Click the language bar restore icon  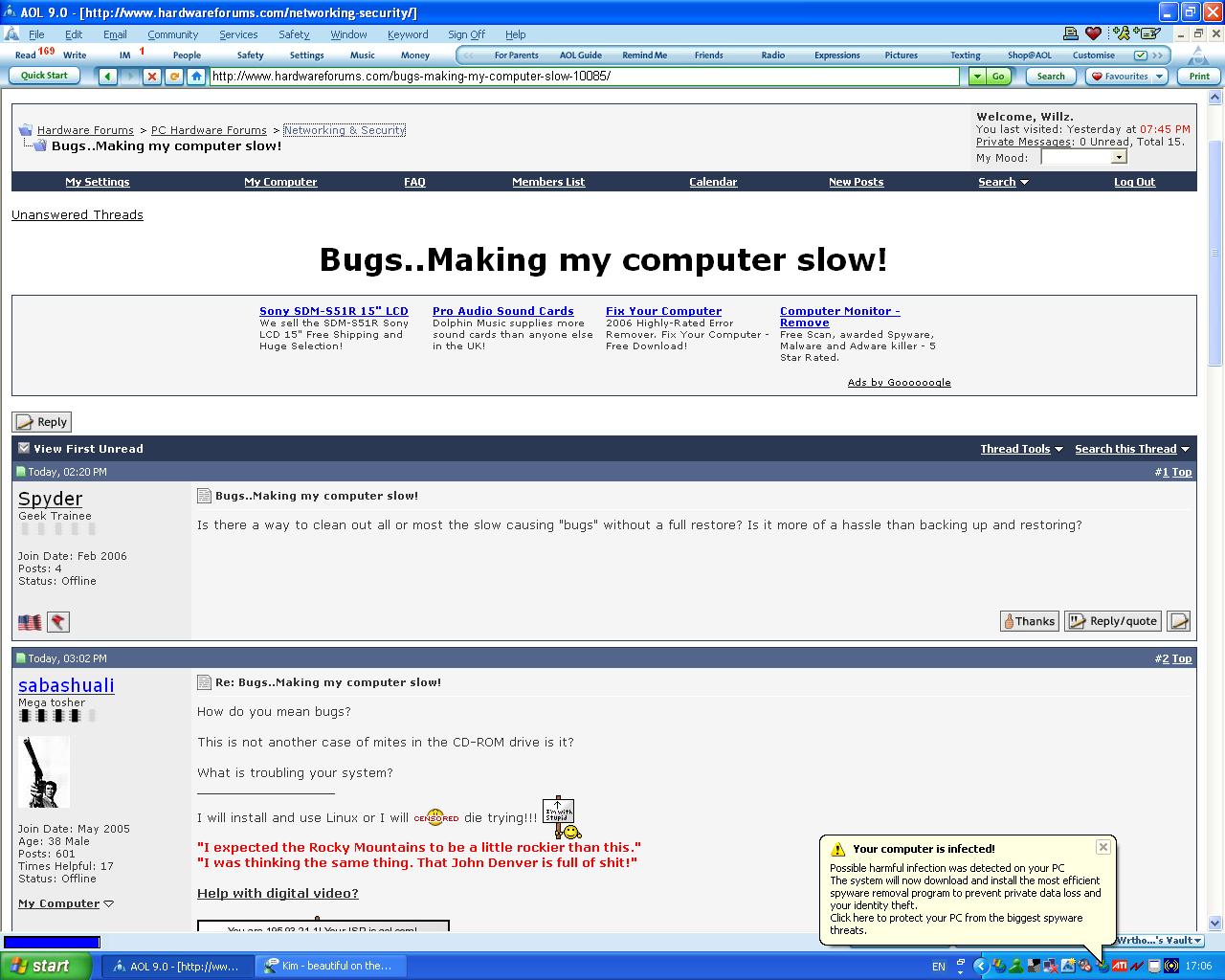point(960,962)
